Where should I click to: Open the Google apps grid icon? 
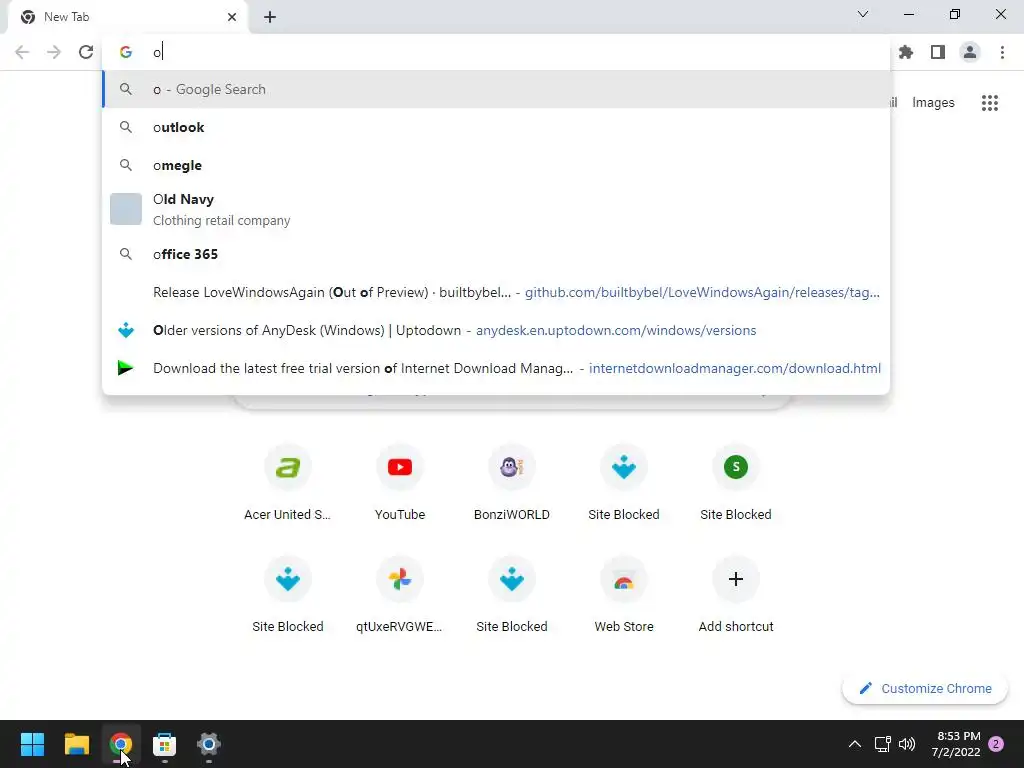click(990, 103)
